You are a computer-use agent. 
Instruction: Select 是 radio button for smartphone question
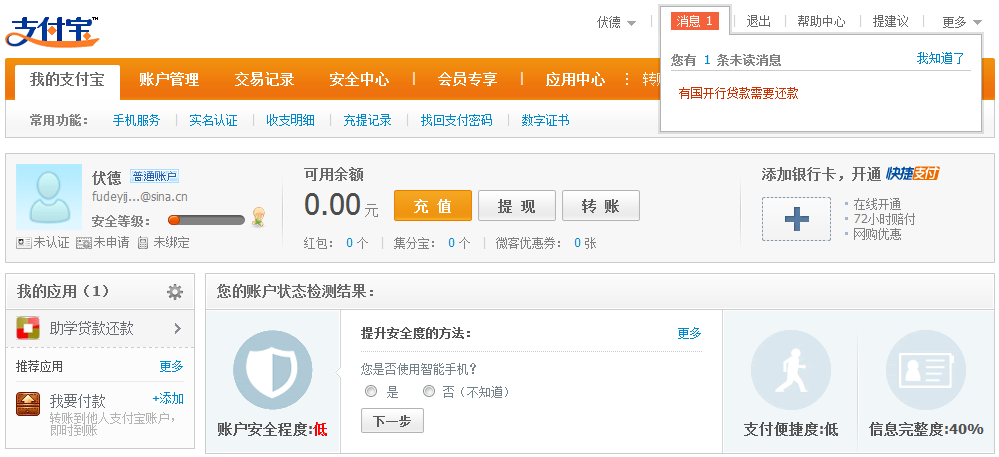(371, 392)
